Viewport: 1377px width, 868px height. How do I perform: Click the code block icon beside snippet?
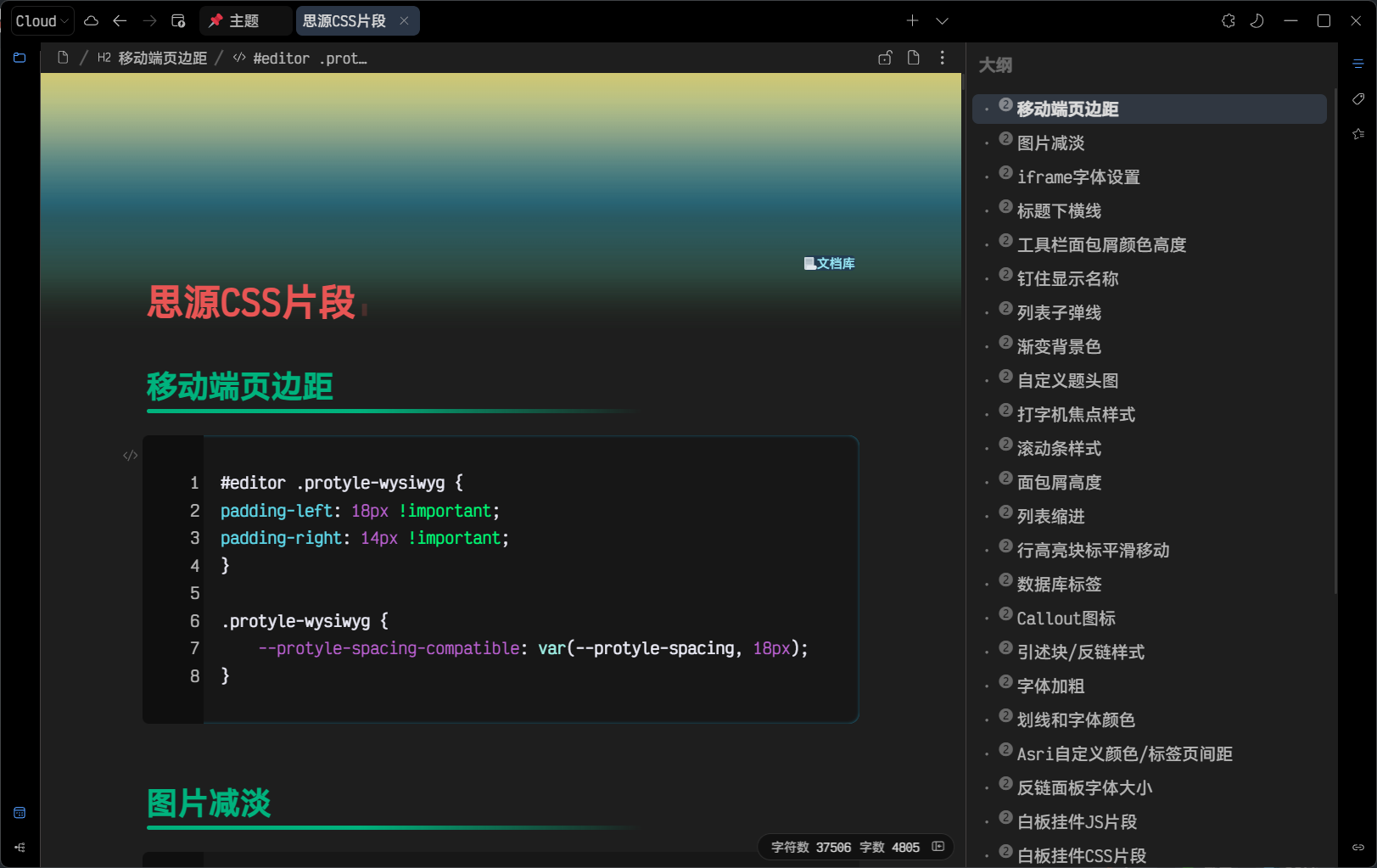(x=130, y=456)
